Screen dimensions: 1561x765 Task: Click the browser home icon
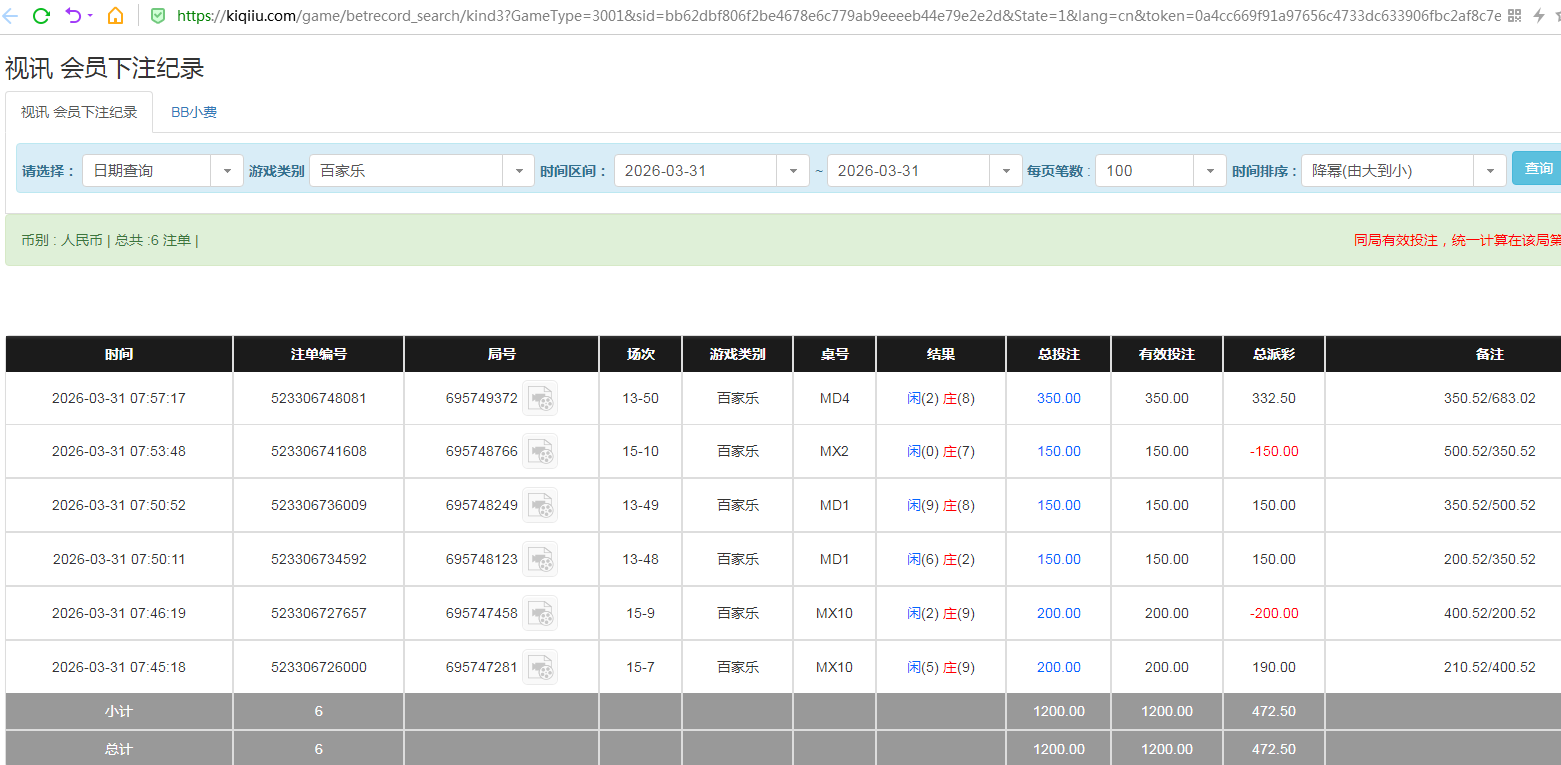click(115, 16)
